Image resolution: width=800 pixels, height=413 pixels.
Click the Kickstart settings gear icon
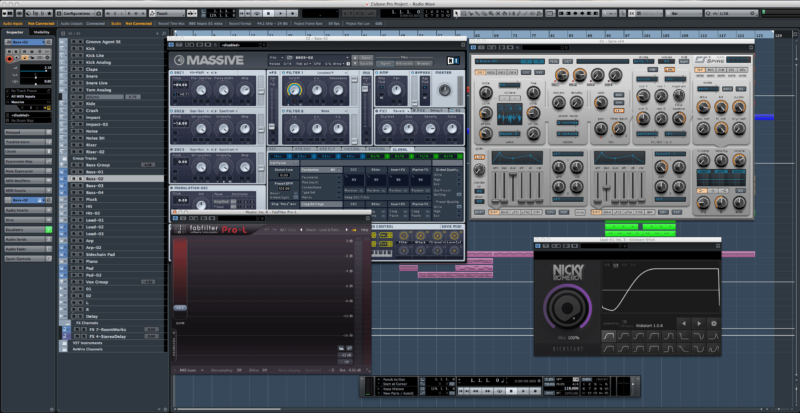[712, 322]
